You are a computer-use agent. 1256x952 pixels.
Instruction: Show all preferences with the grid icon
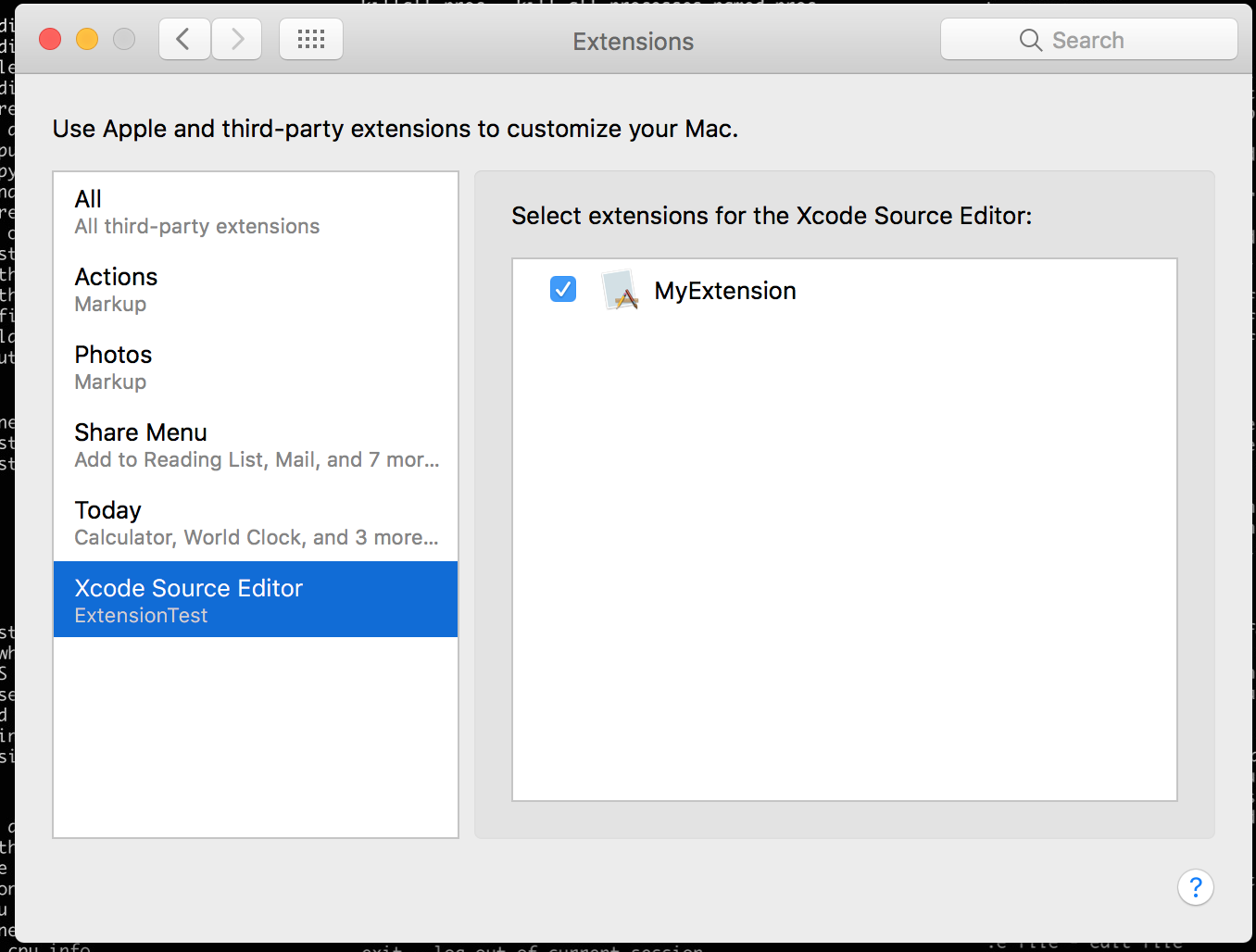(x=311, y=39)
